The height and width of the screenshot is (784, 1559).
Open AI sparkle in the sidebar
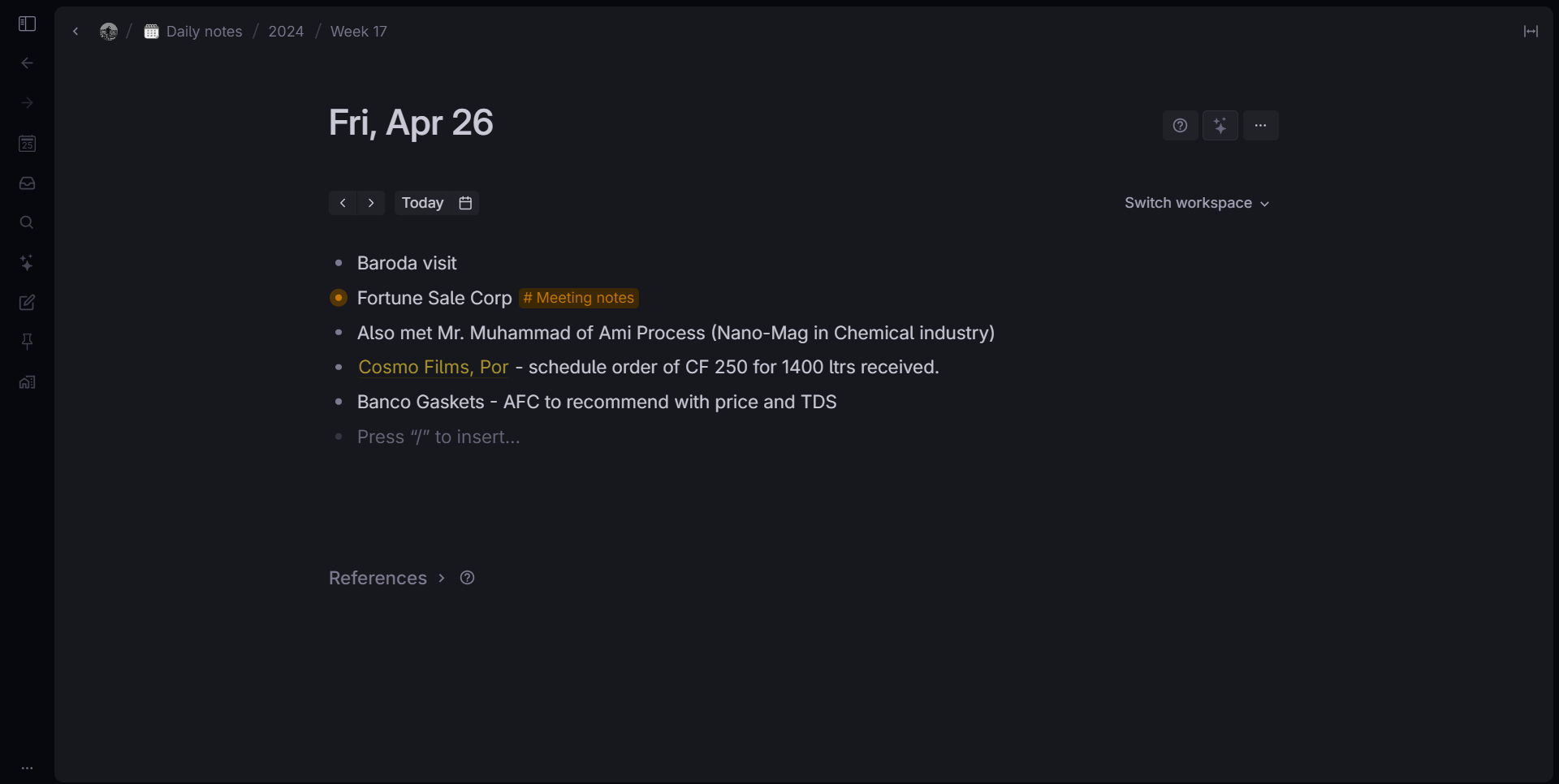click(x=27, y=262)
